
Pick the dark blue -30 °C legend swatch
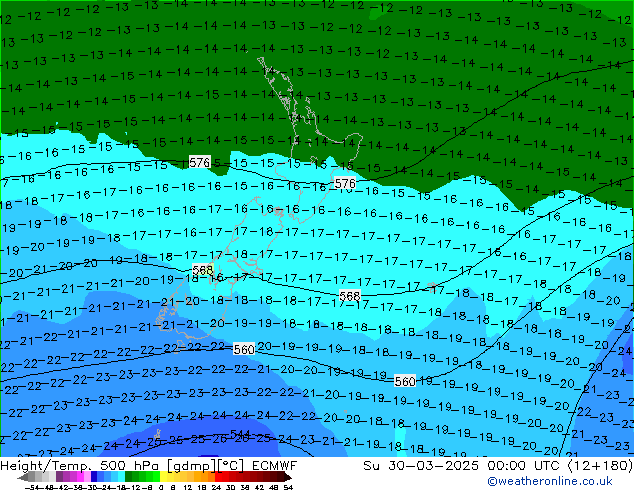(x=94, y=477)
